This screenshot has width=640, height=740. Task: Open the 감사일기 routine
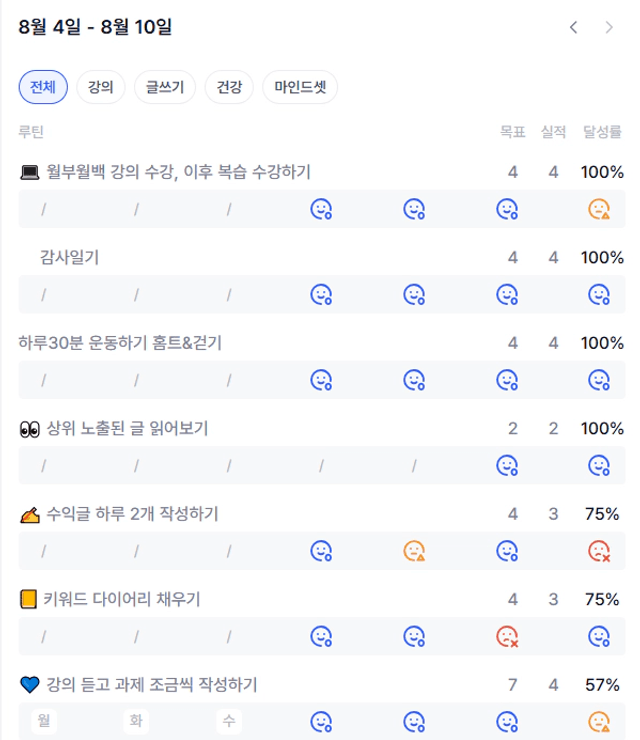point(69,257)
